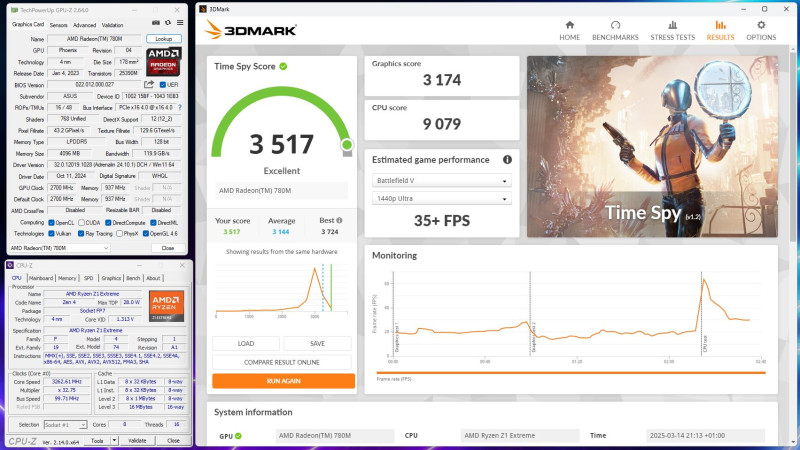The image size is (800, 450).
Task: Toggle the OpenGL 4.6 checkbox
Action: (146, 234)
